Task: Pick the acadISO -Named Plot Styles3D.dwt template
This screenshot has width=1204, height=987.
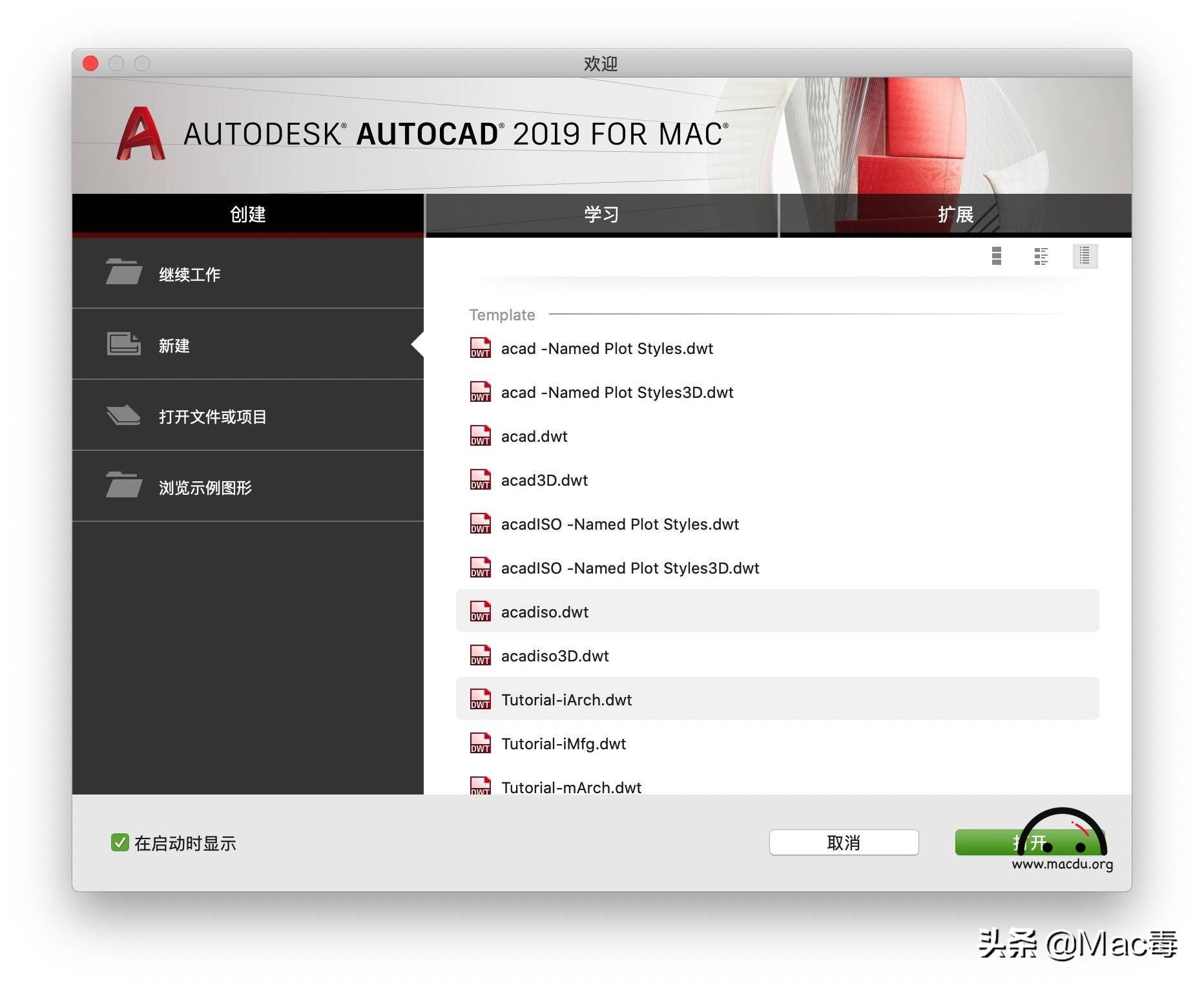Action: pyautogui.click(x=630, y=568)
